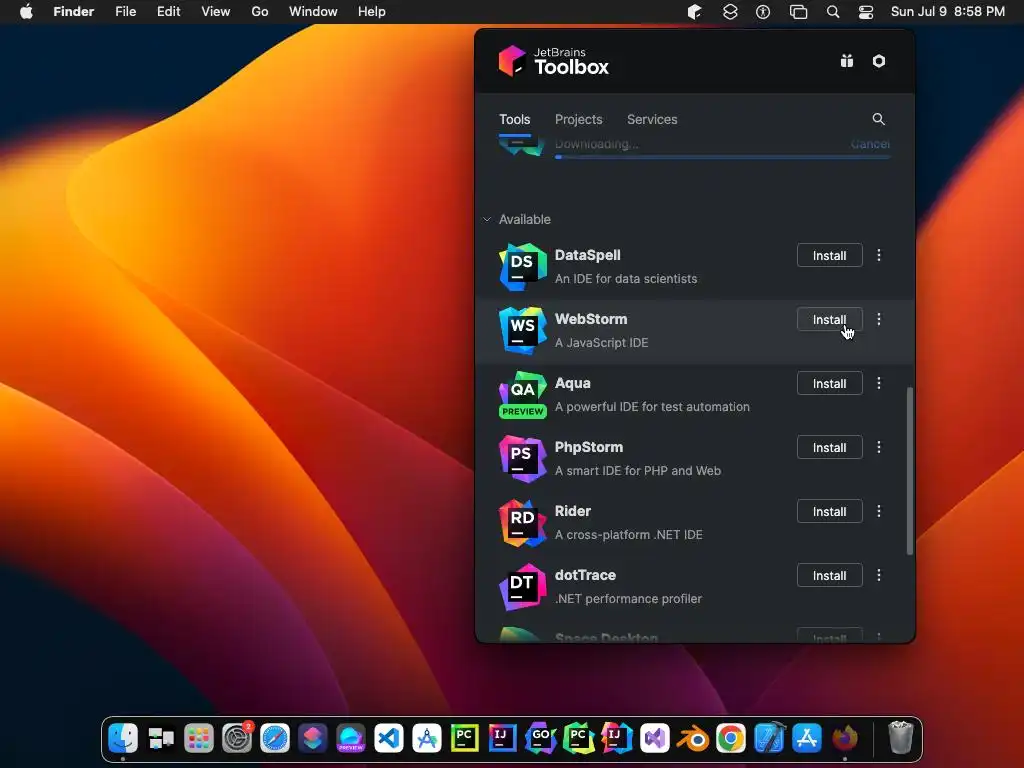Click the PhpStorm PS logo icon
The image size is (1024, 768).
point(522,458)
